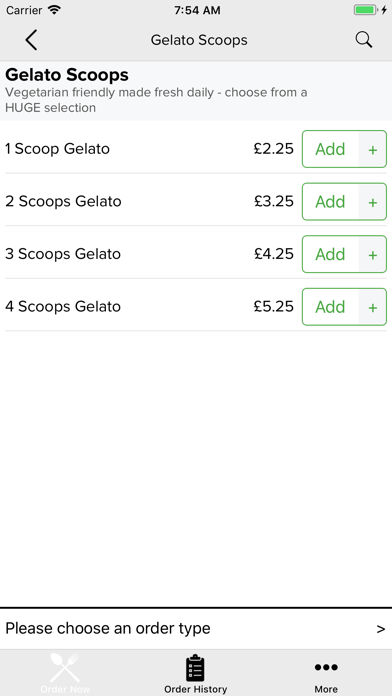This screenshot has width=392, height=696.
Task: Select the 1 Scoop Gelato item name
Action: [57, 149]
